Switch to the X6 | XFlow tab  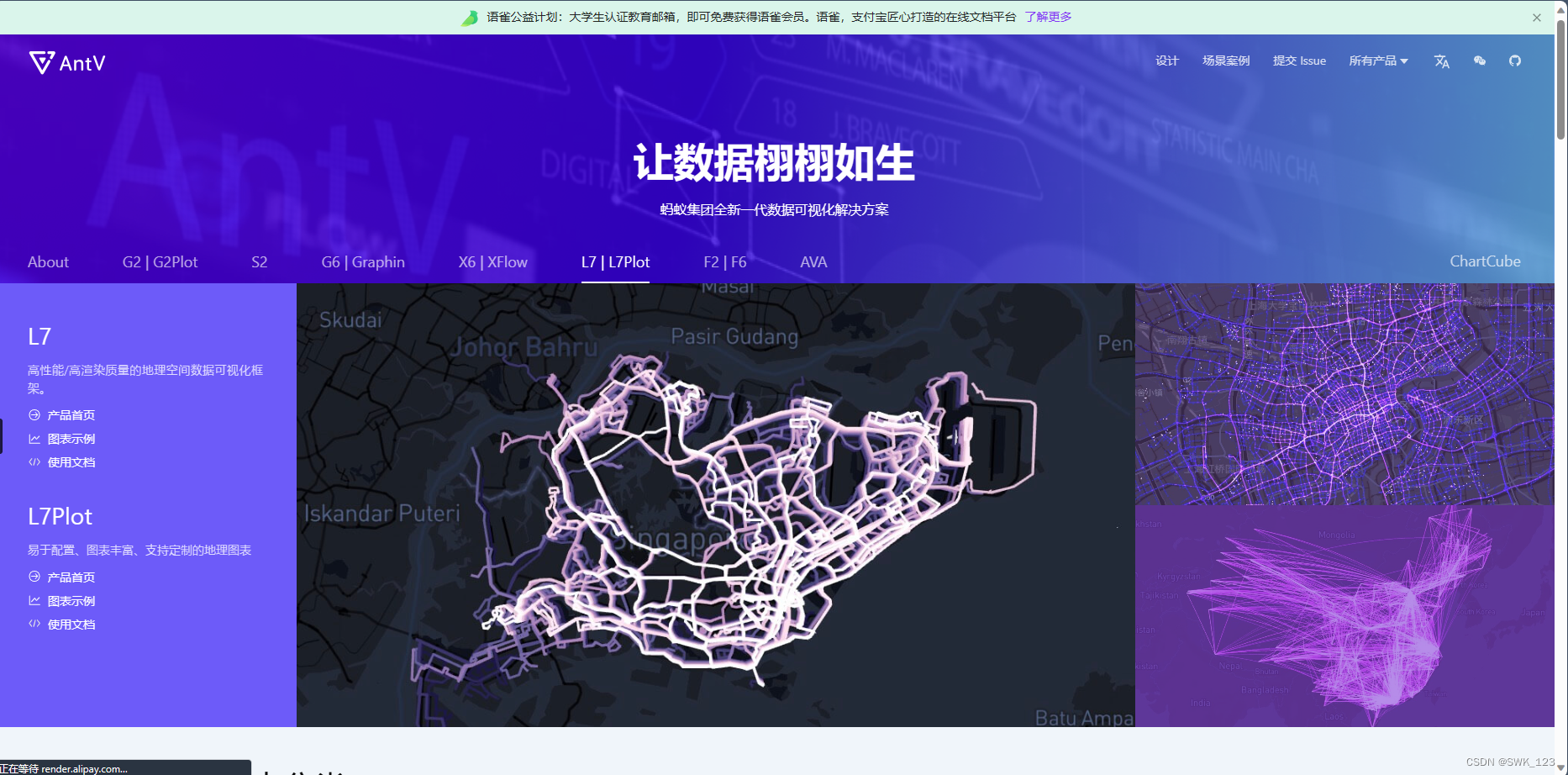(493, 262)
